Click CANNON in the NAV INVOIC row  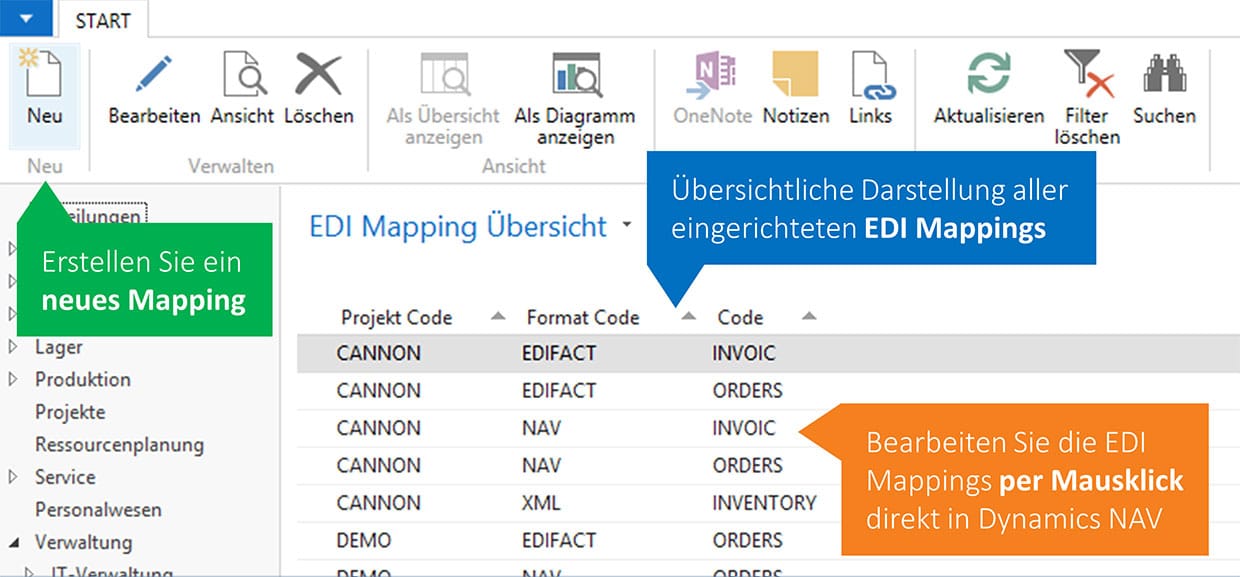tap(379, 428)
